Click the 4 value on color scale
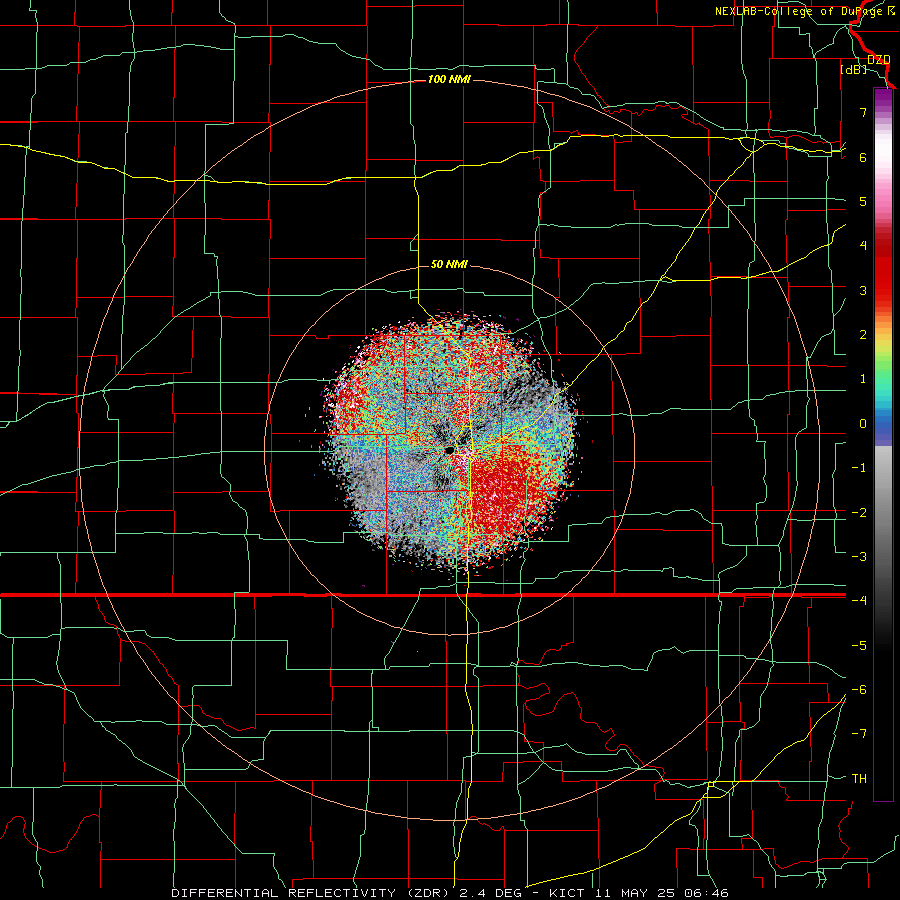The width and height of the screenshot is (900, 900). [x=863, y=246]
